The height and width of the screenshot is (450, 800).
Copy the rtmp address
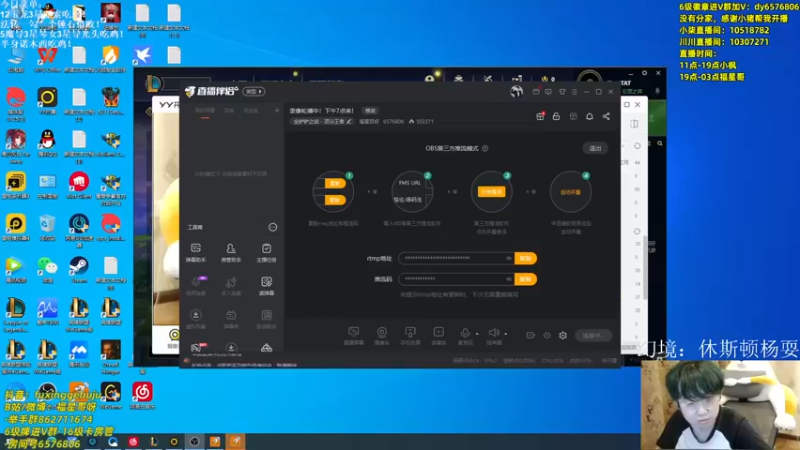pyautogui.click(x=526, y=258)
